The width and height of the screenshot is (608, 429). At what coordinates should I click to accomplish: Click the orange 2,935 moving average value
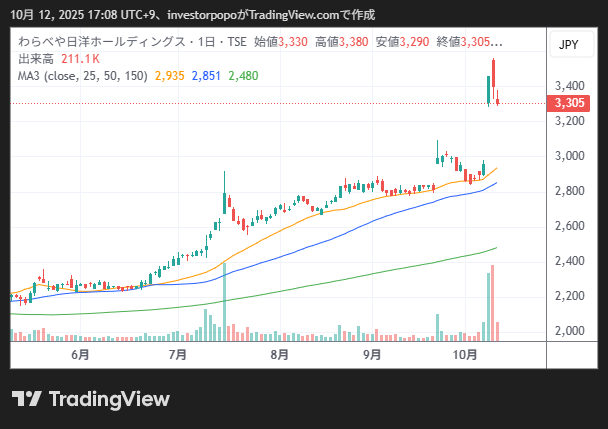(x=169, y=75)
